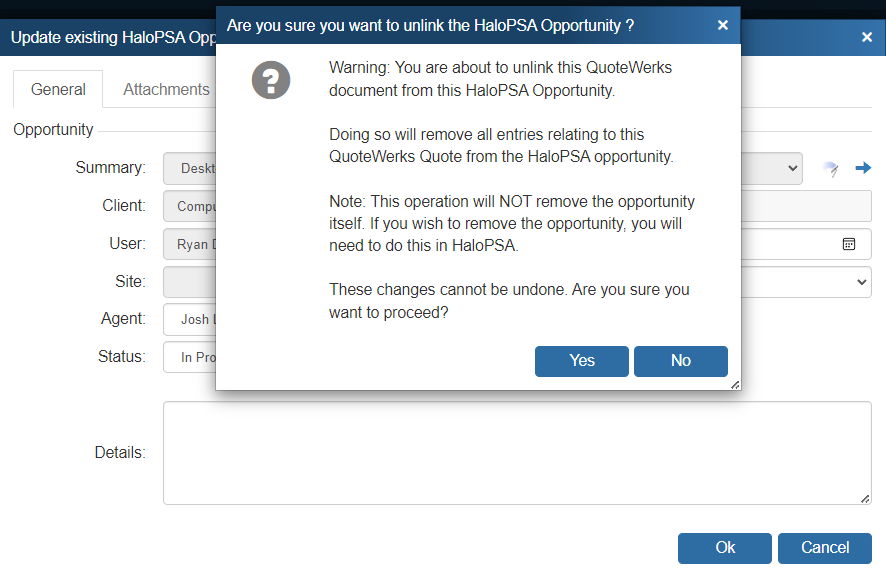Expand the Site dropdown arrow

tap(863, 282)
